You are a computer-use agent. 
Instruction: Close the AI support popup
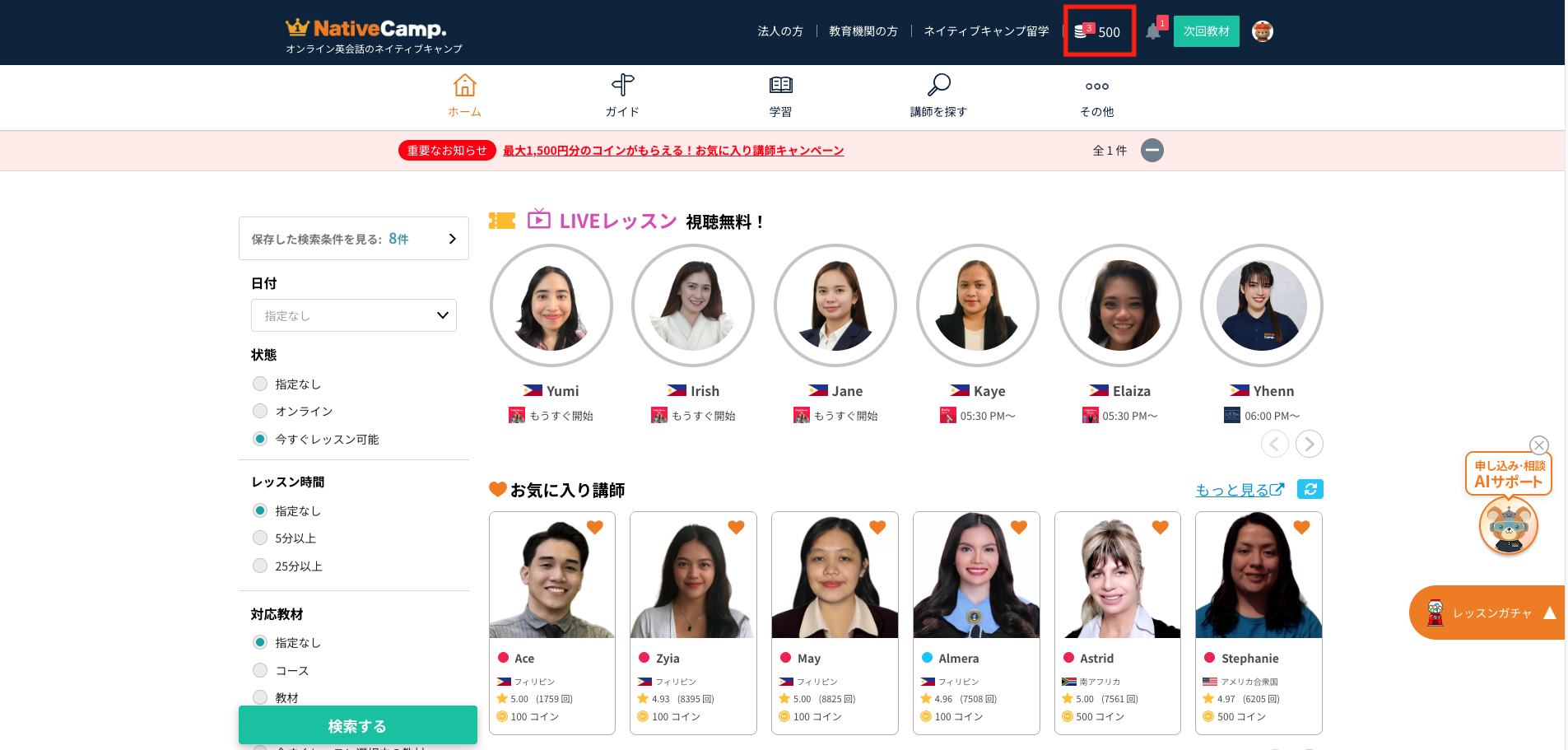(x=1538, y=445)
